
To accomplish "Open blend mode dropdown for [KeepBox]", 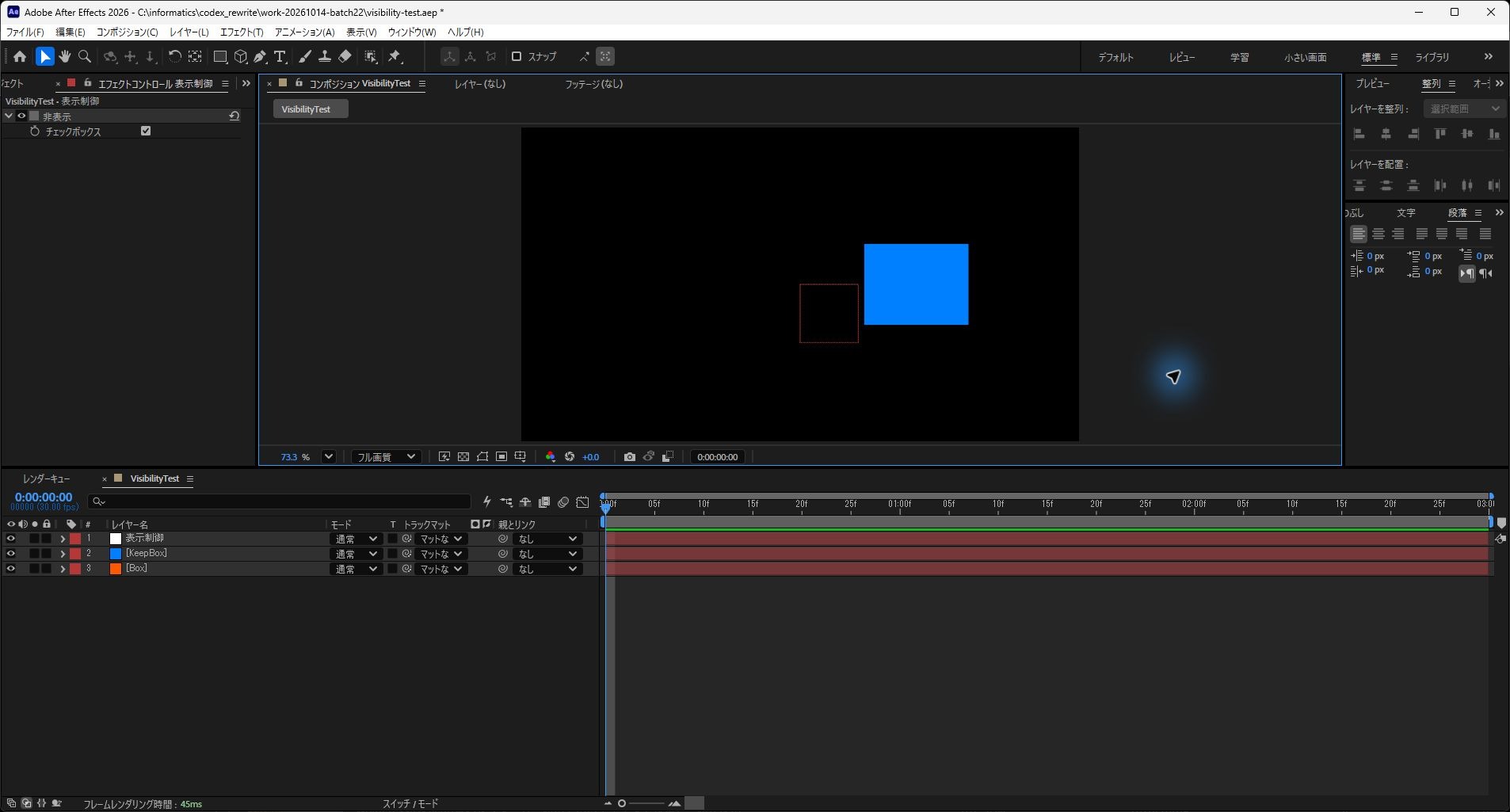I will [x=356, y=554].
